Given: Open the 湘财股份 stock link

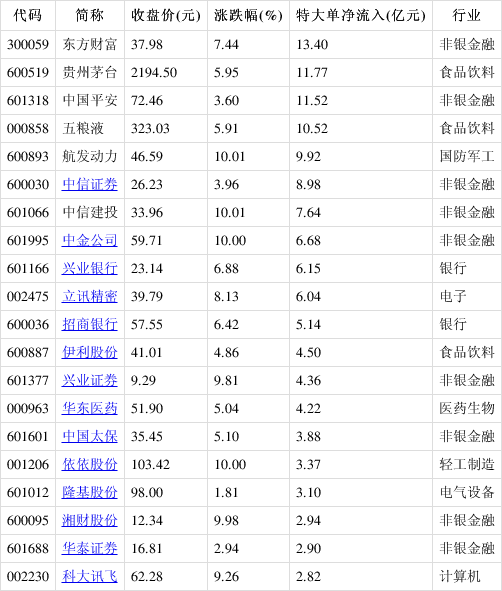Looking at the screenshot, I should pyautogui.click(x=90, y=521).
